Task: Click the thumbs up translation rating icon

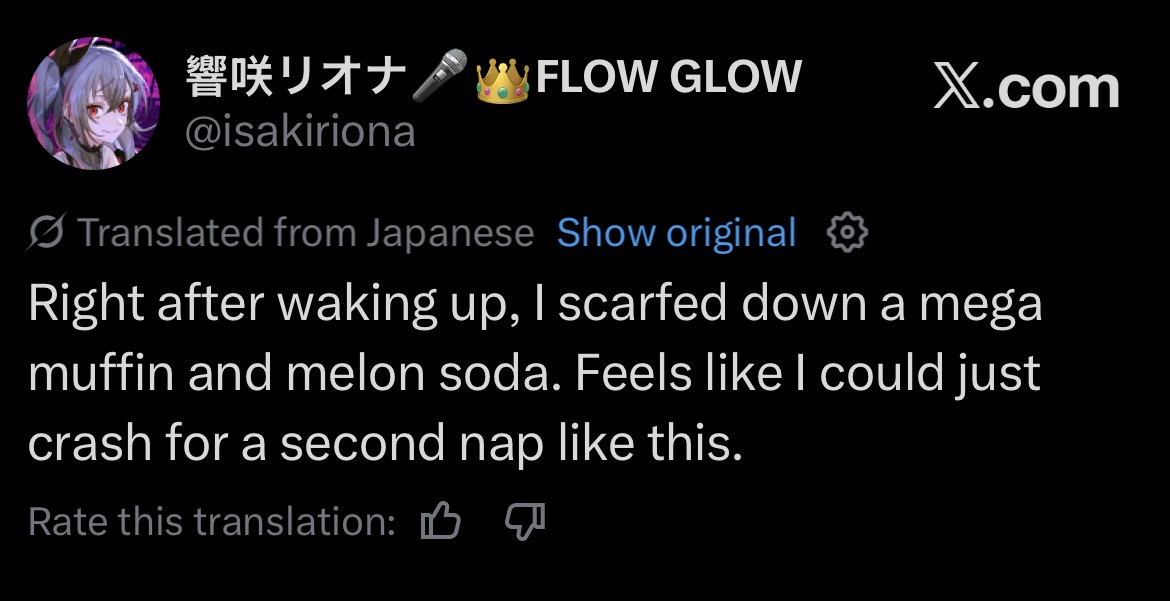Action: (441, 521)
